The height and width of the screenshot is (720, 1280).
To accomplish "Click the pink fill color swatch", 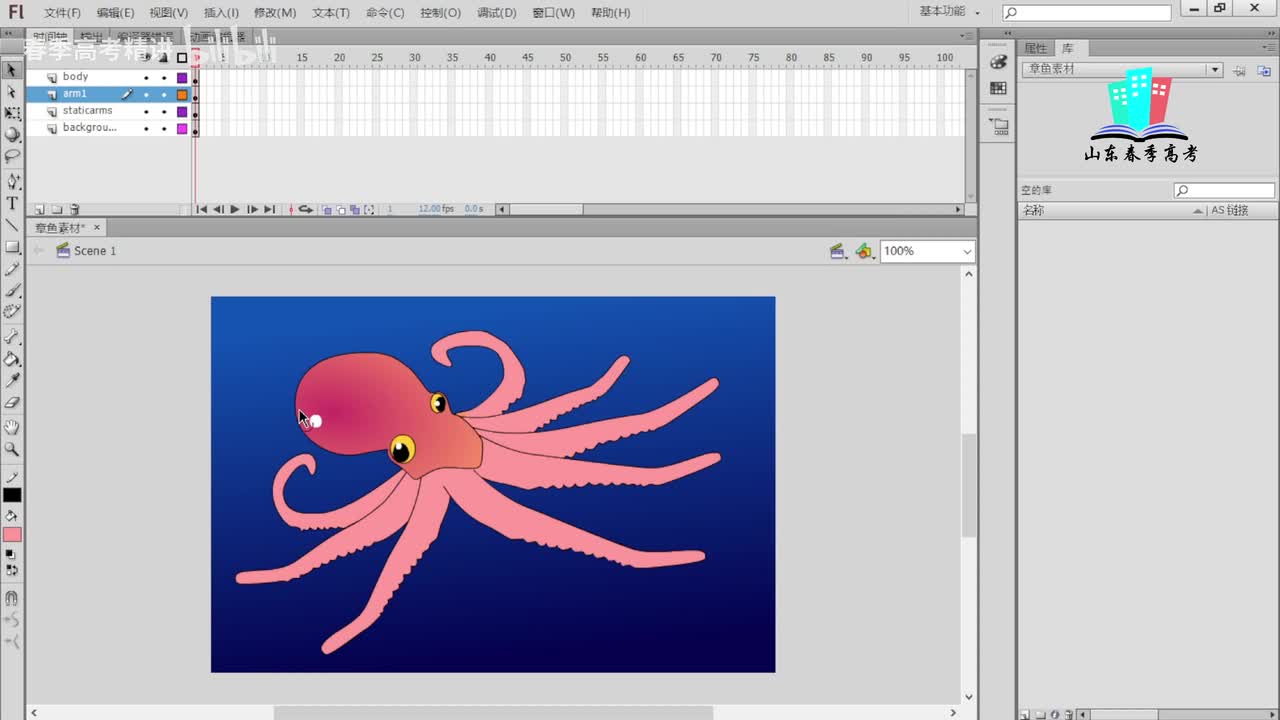I will [x=12, y=535].
